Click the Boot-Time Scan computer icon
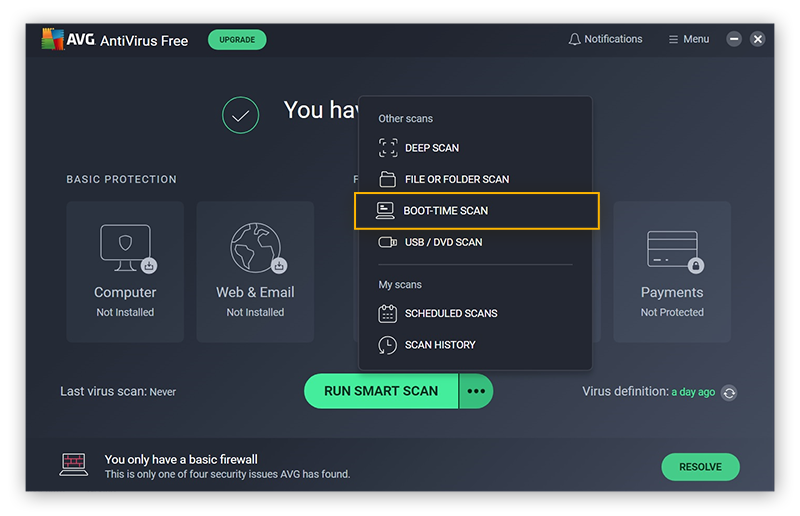Screen dimensions: 800x516 pyautogui.click(x=385, y=210)
